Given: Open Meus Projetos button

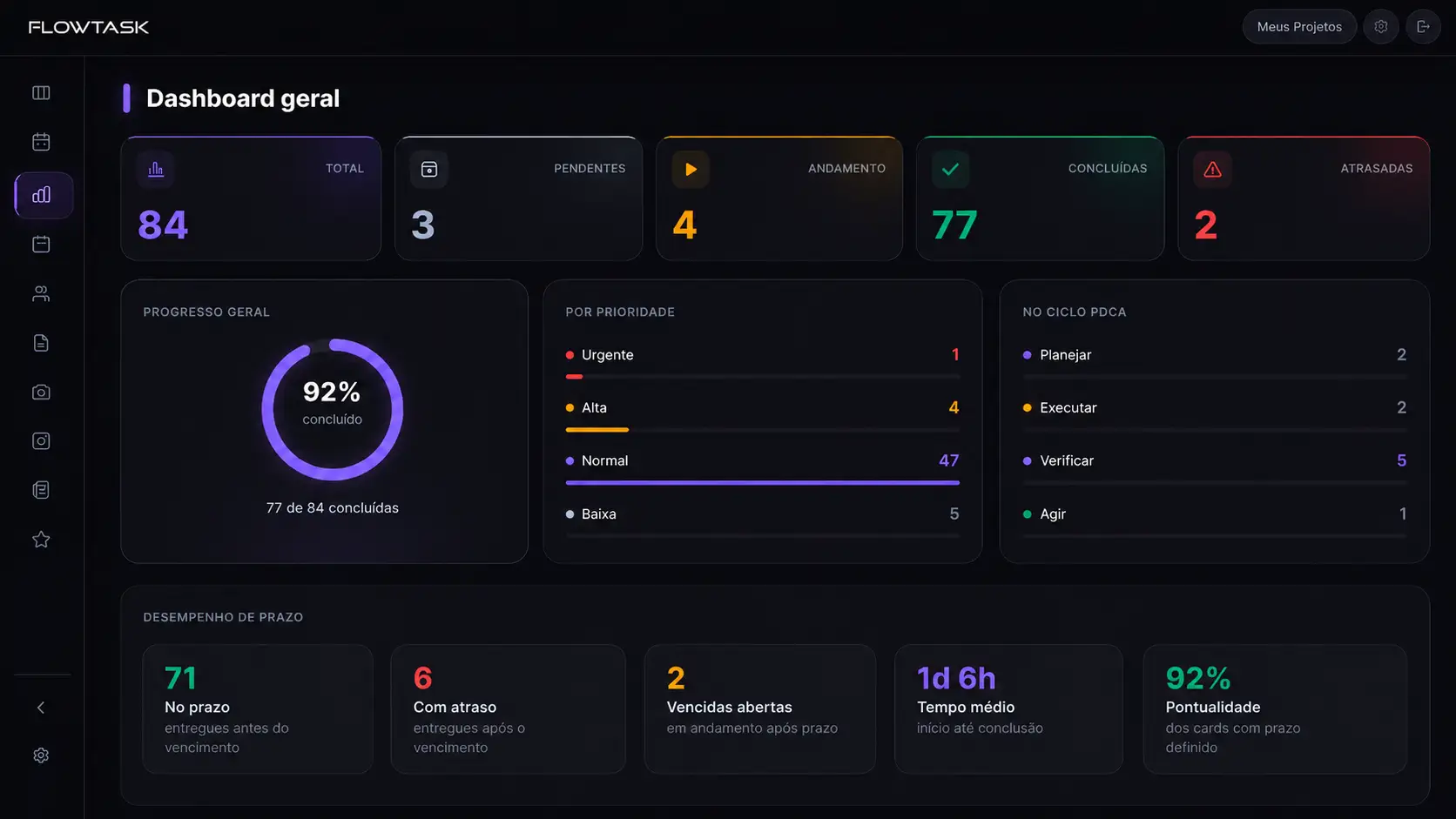Looking at the screenshot, I should tap(1299, 27).
